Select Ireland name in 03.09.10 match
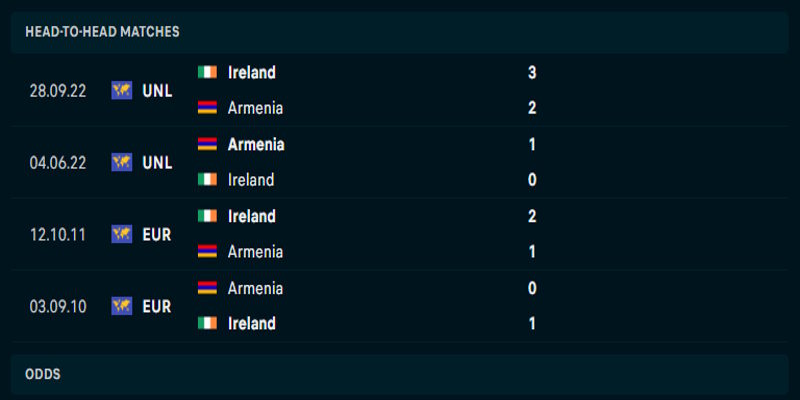 click(x=251, y=324)
